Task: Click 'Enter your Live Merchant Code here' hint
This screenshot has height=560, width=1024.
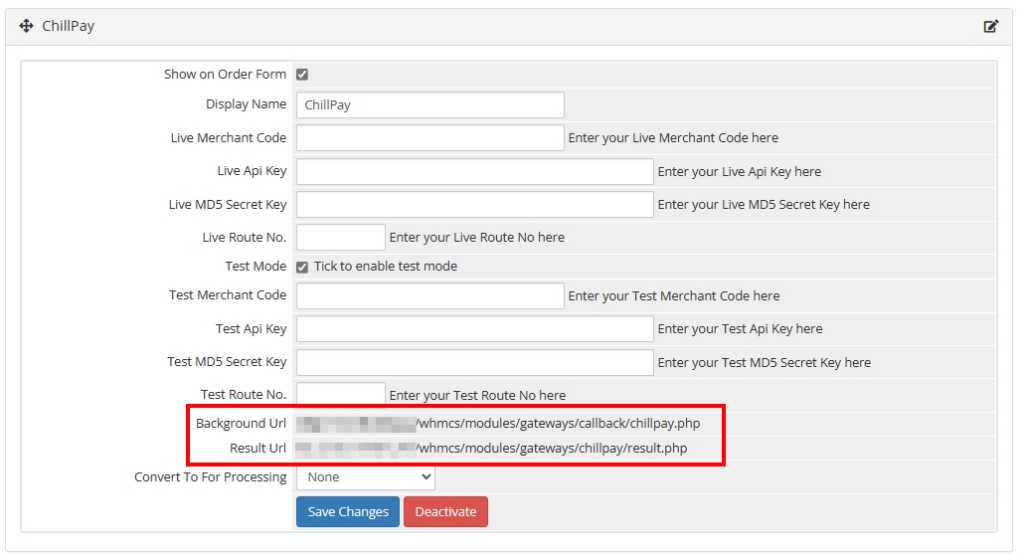Action: pos(673,138)
